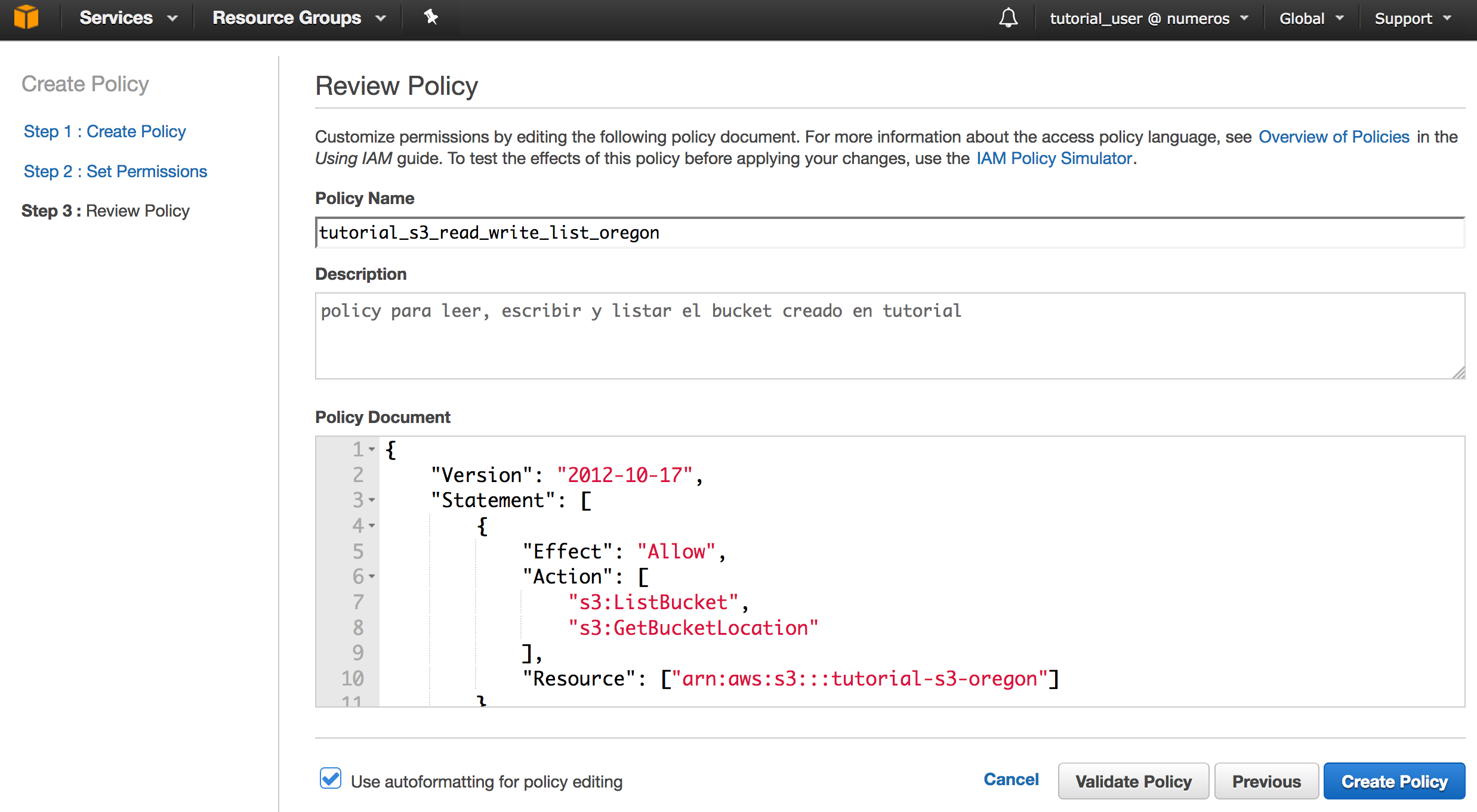The image size is (1477, 812).
Task: Open the Global region dropdown
Action: 1311,18
